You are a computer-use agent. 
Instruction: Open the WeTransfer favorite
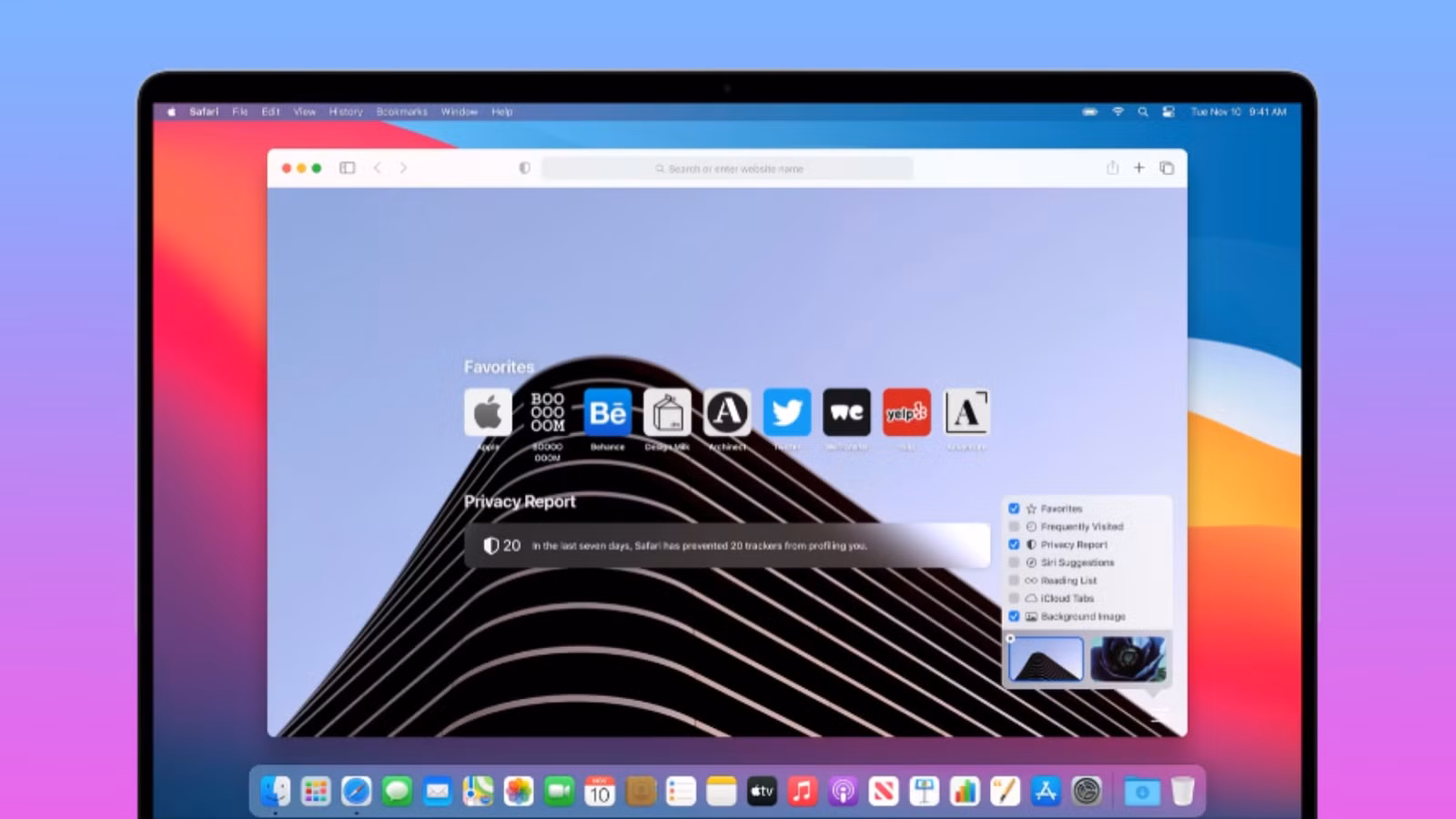[x=846, y=412]
